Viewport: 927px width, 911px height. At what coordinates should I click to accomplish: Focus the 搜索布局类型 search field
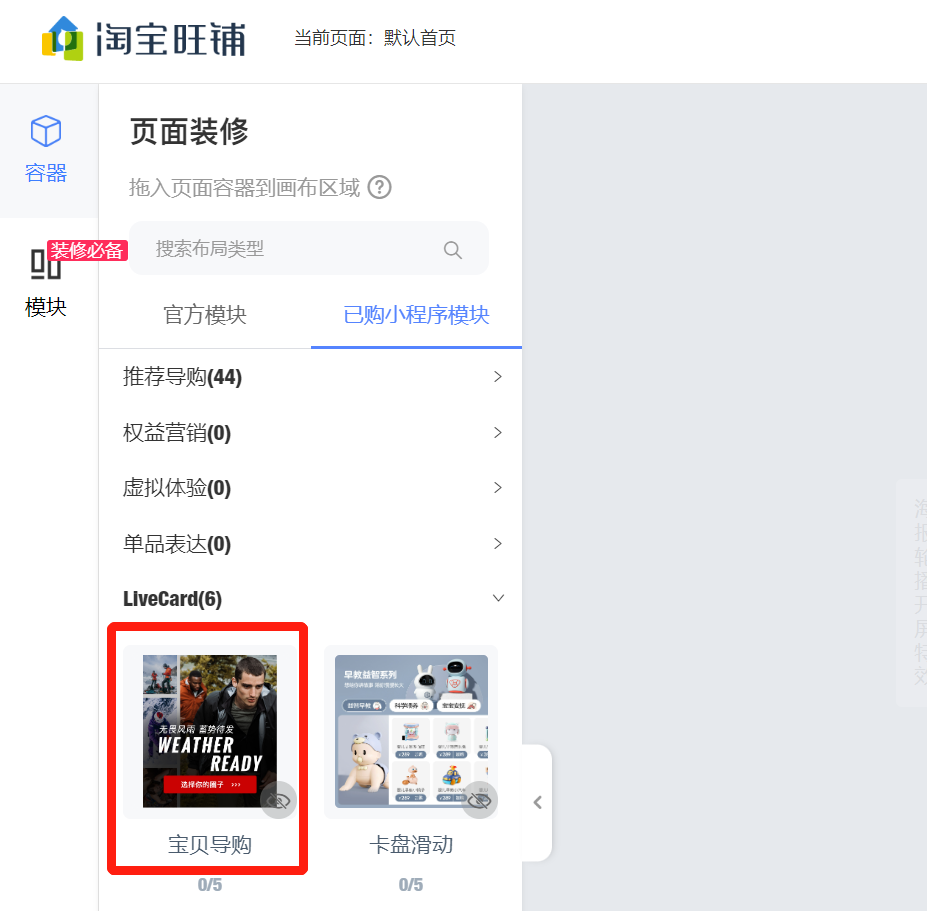pos(309,248)
